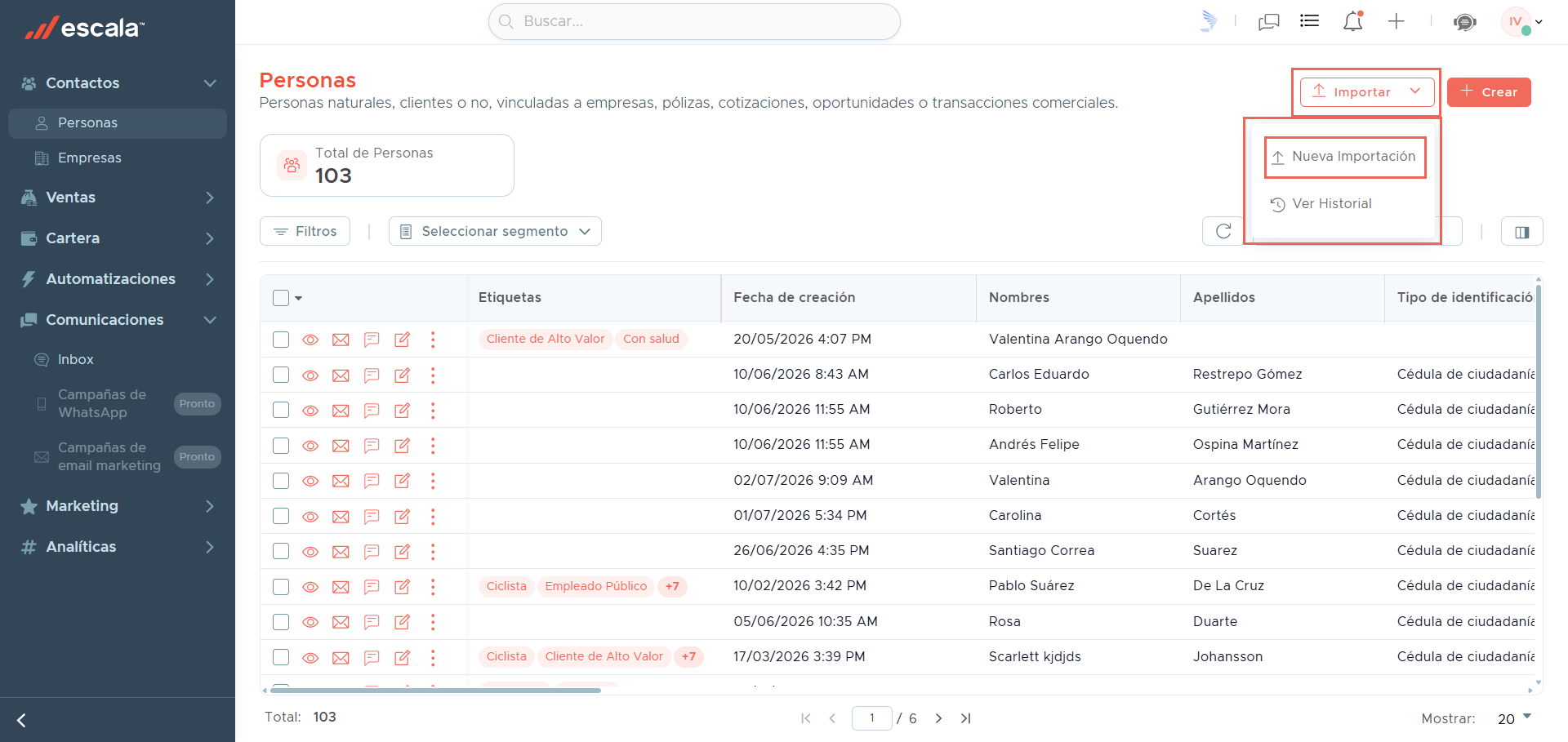Jump to last page of results

pyautogui.click(x=966, y=718)
